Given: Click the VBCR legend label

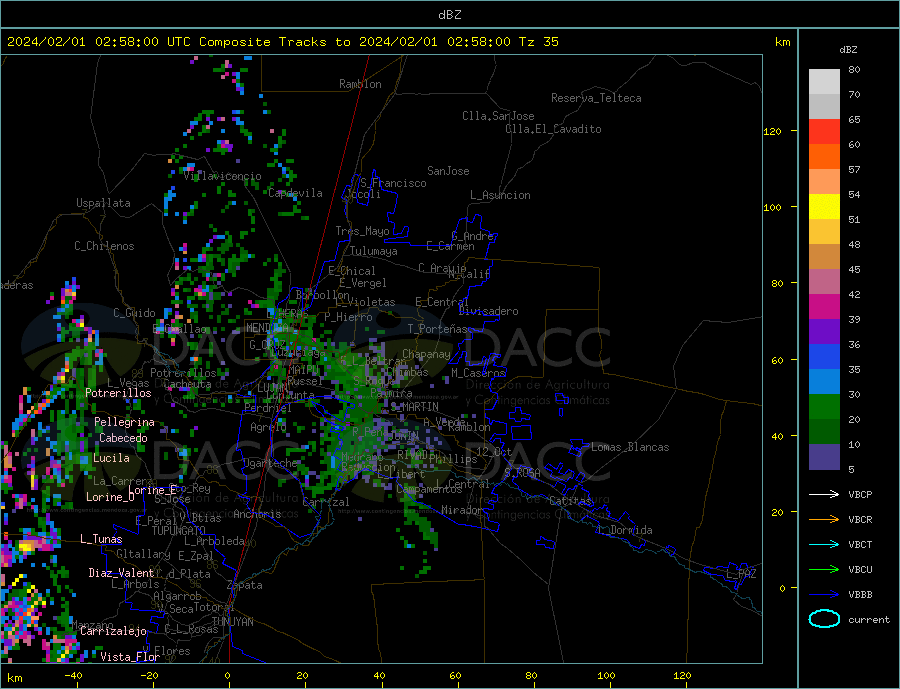Looking at the screenshot, I should pos(860,520).
